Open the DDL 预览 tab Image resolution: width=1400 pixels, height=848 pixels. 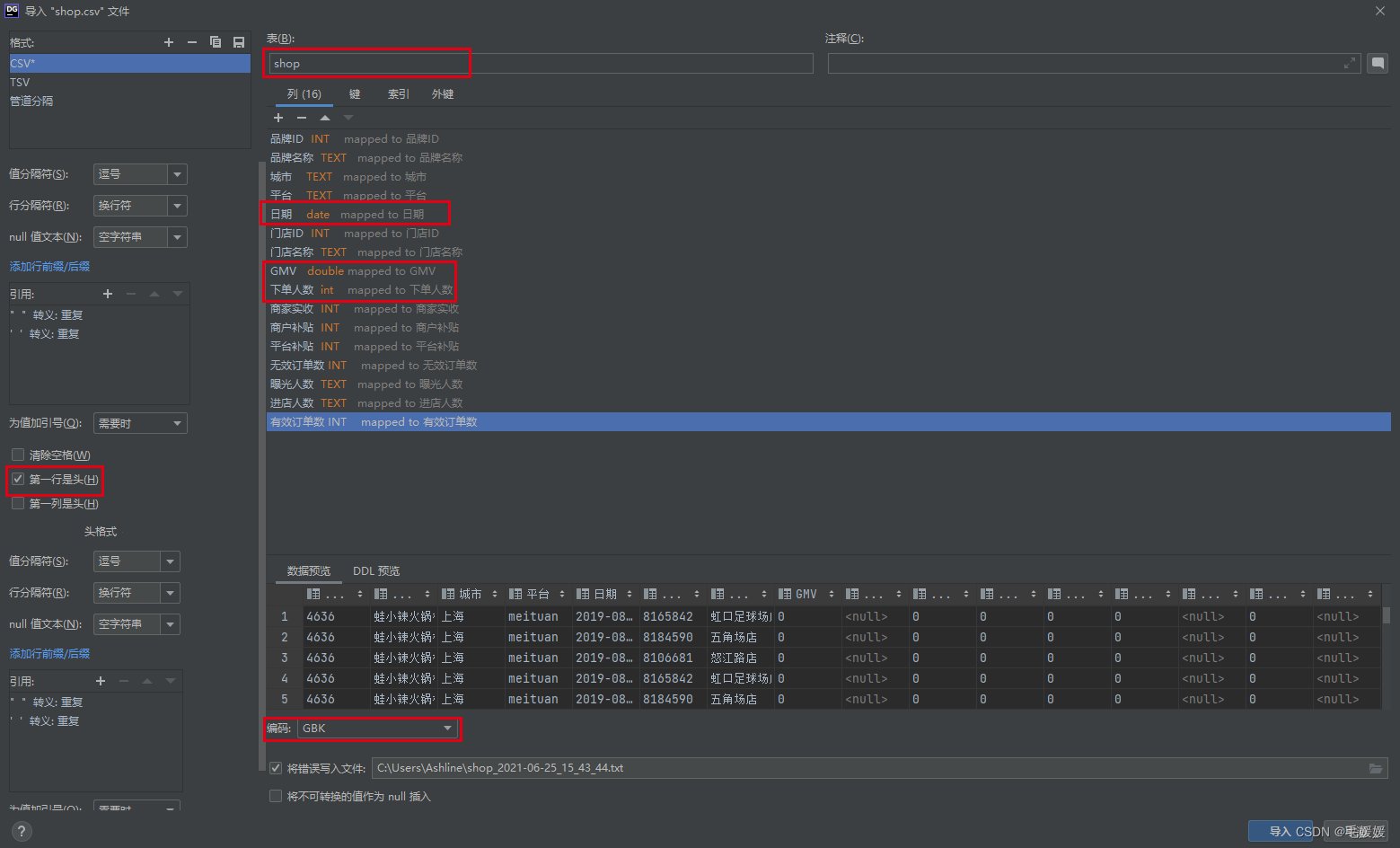376,571
